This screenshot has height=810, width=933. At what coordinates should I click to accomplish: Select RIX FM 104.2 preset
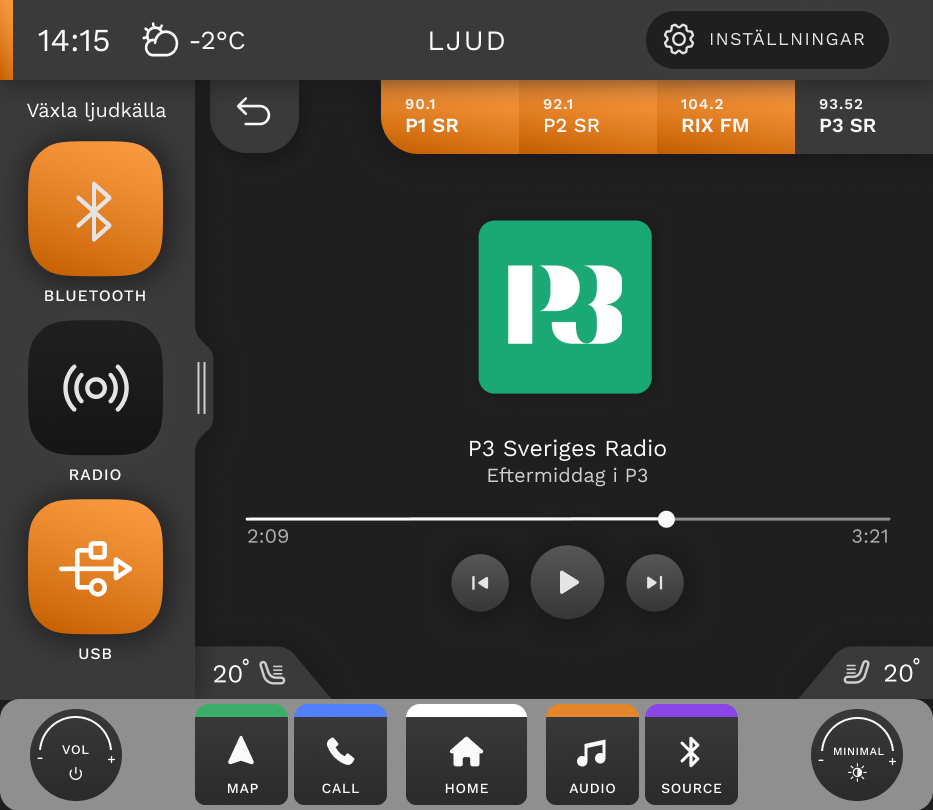(x=726, y=117)
